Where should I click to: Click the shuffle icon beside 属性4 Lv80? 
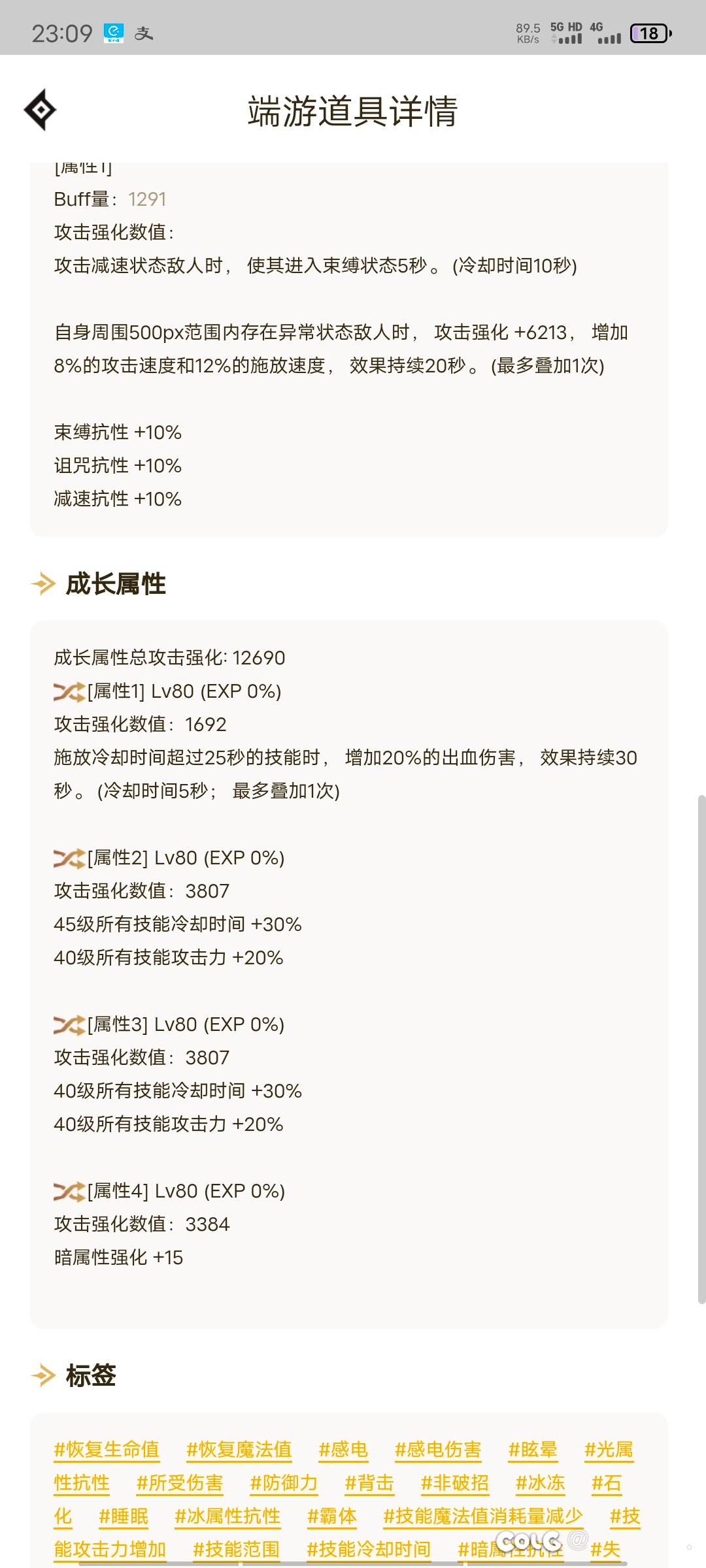click(x=69, y=1192)
